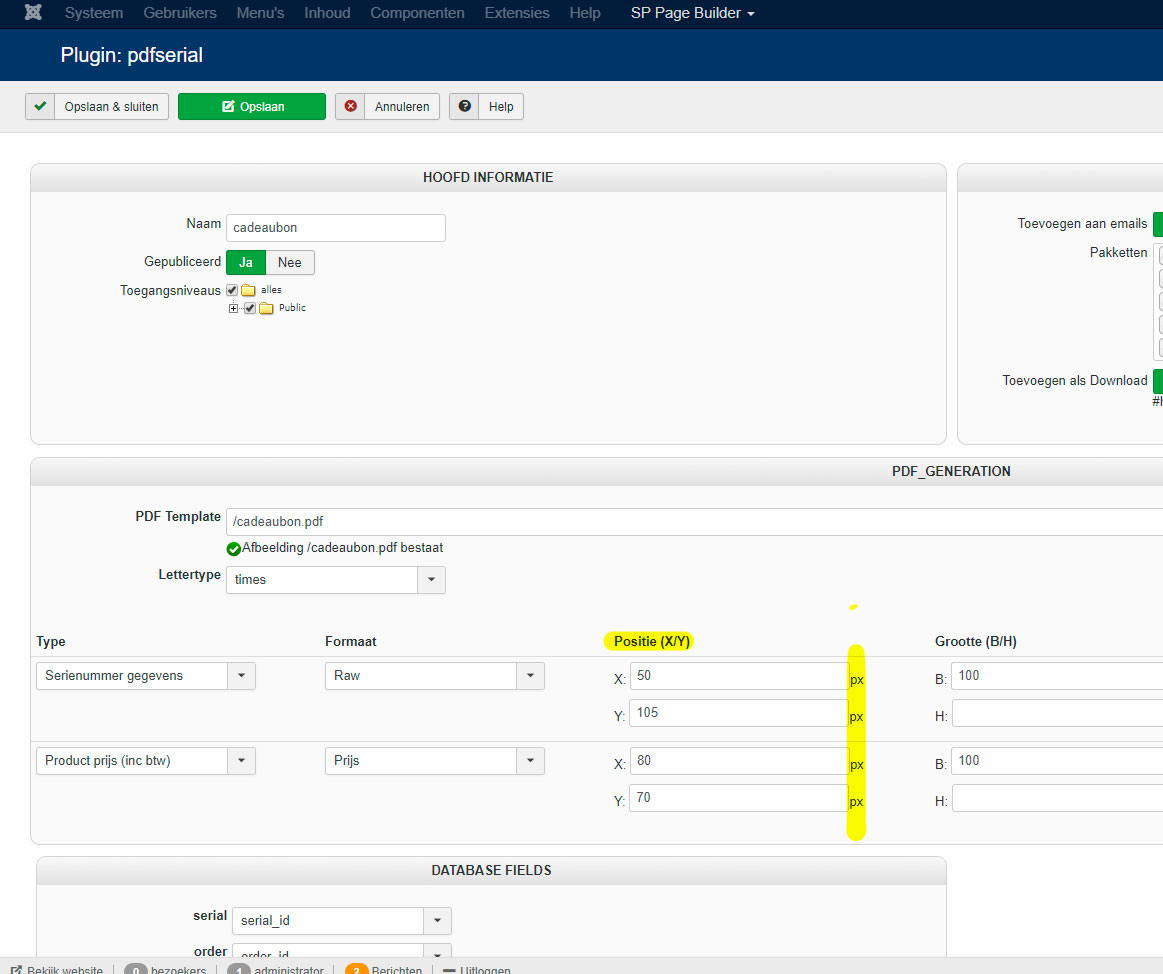Click the 'alles' folder icon

coord(248,290)
